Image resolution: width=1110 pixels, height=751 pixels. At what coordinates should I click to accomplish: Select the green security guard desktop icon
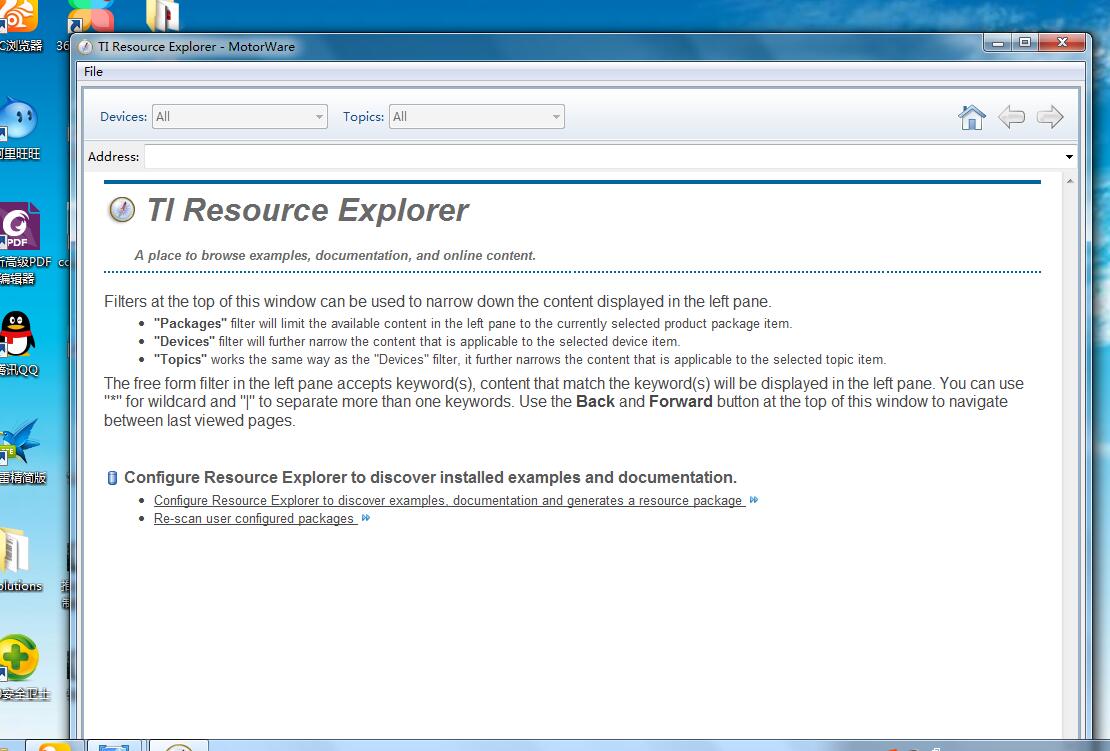coord(18,658)
